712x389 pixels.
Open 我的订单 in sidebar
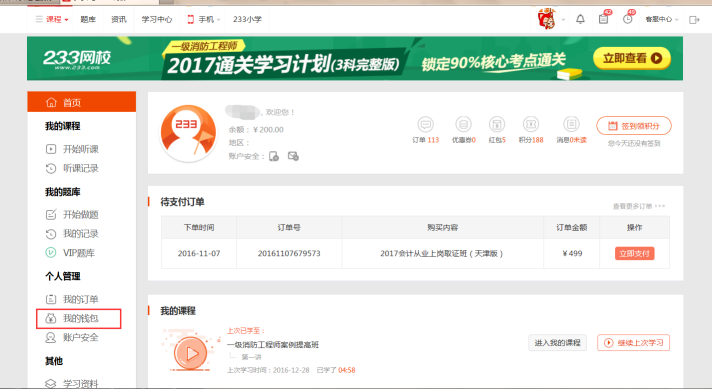[x=80, y=299]
